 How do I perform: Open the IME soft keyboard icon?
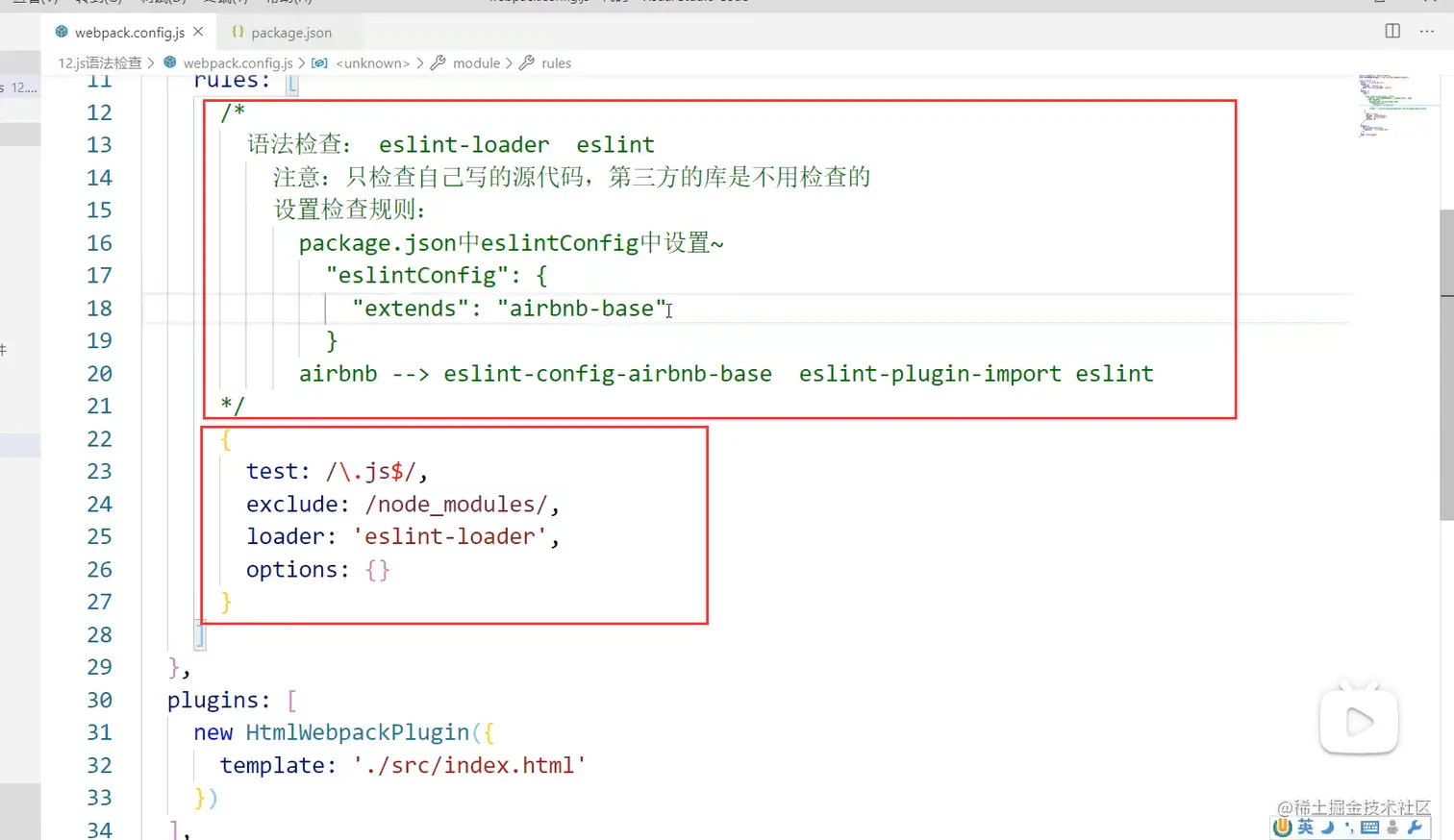[x=1370, y=828]
